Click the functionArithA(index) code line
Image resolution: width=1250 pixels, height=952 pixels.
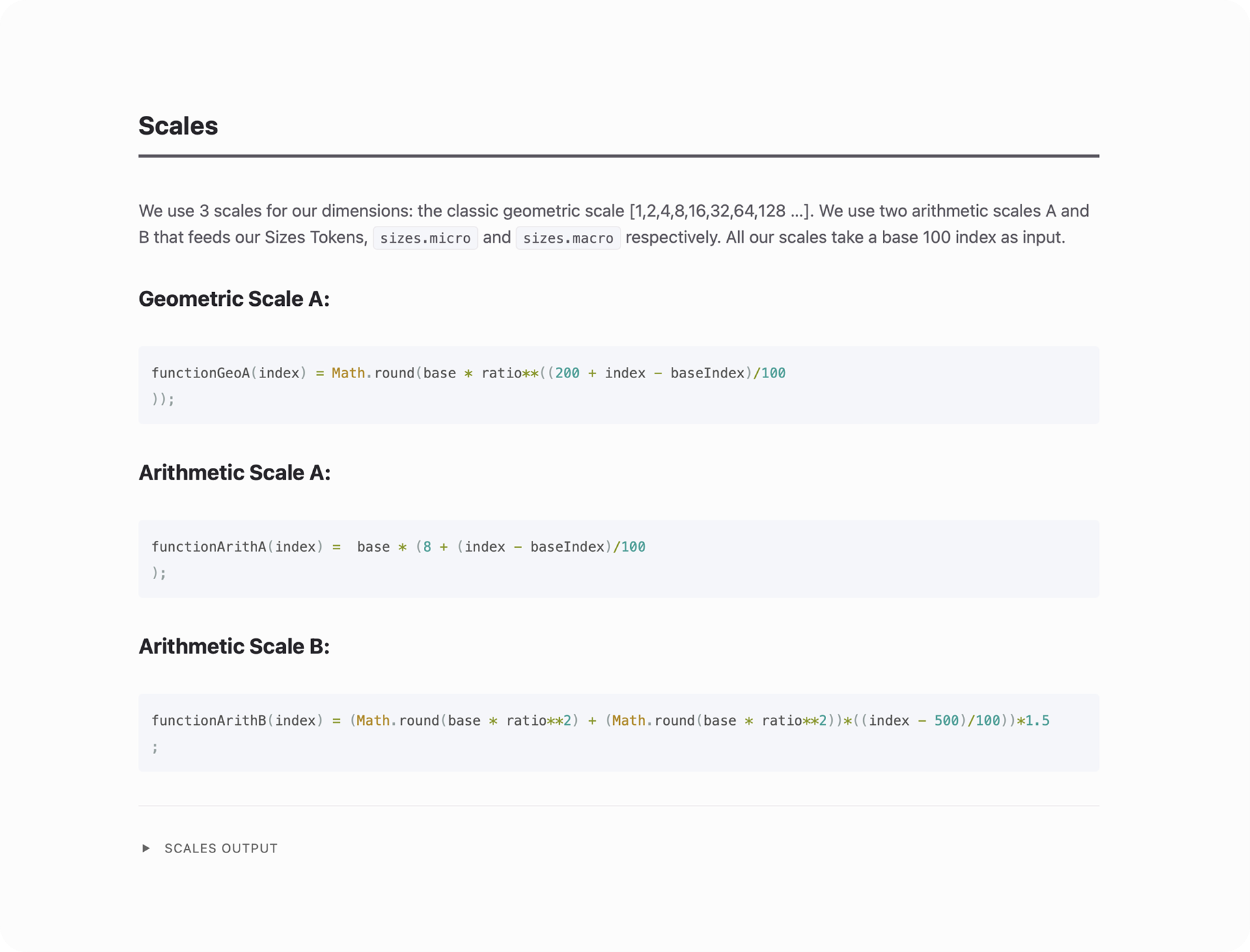click(x=398, y=547)
